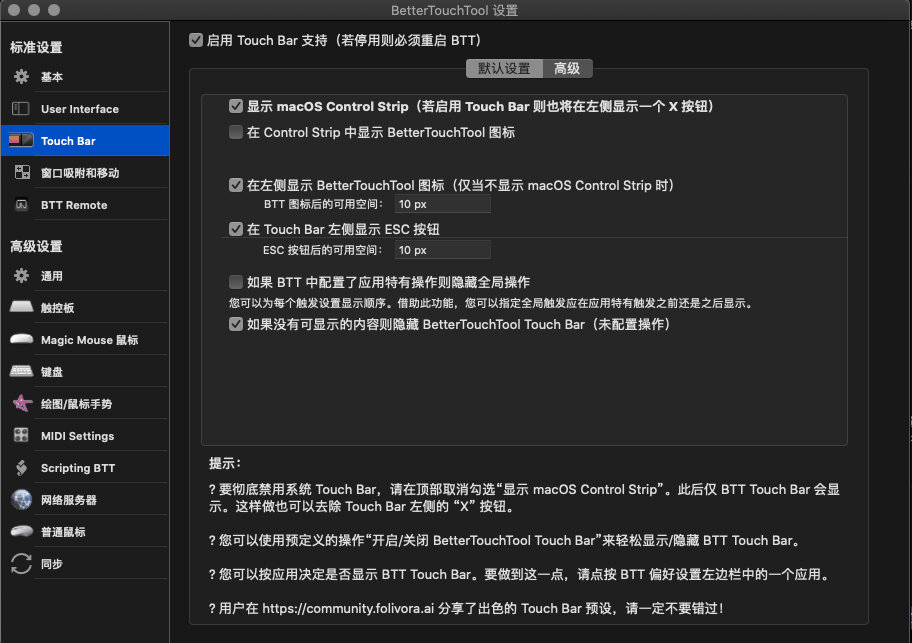Image resolution: width=912 pixels, height=643 pixels.
Task: Click the 基本 gear icon in sidebar
Action: point(21,77)
